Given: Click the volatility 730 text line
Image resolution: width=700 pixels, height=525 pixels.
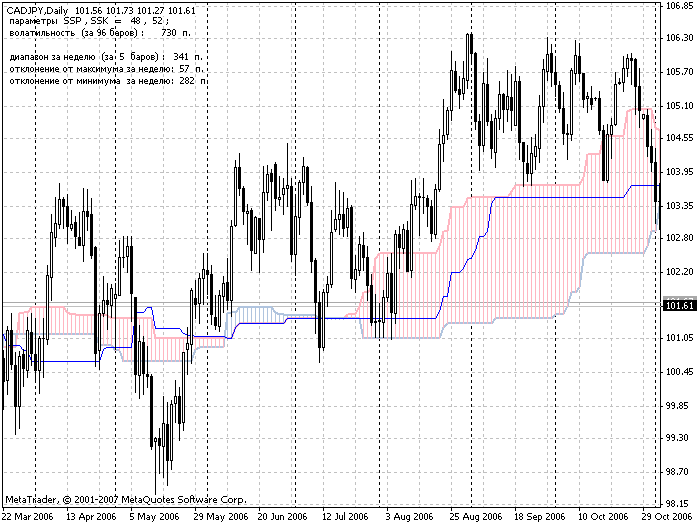Looking at the screenshot, I should (100, 33).
